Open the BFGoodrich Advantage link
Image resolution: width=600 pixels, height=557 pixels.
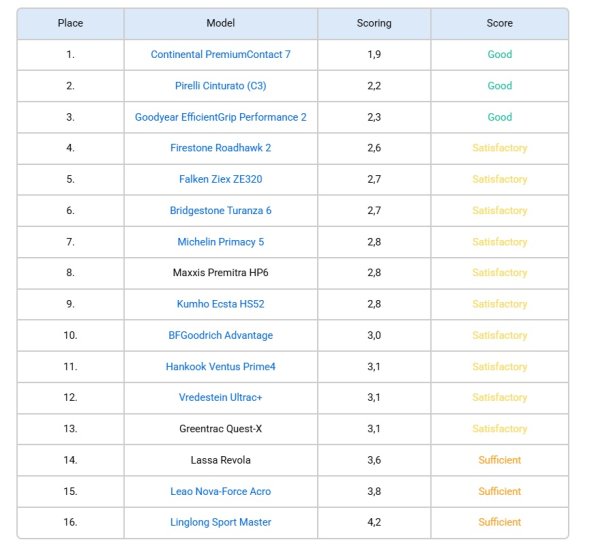220,335
